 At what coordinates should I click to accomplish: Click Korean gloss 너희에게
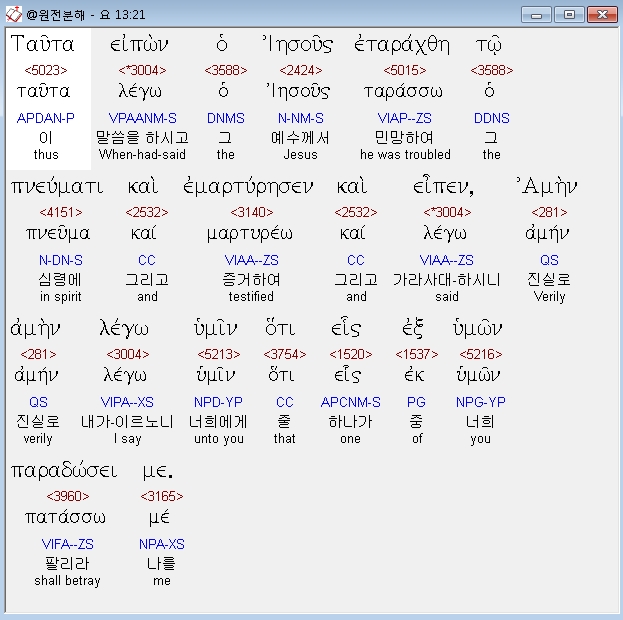[219, 422]
